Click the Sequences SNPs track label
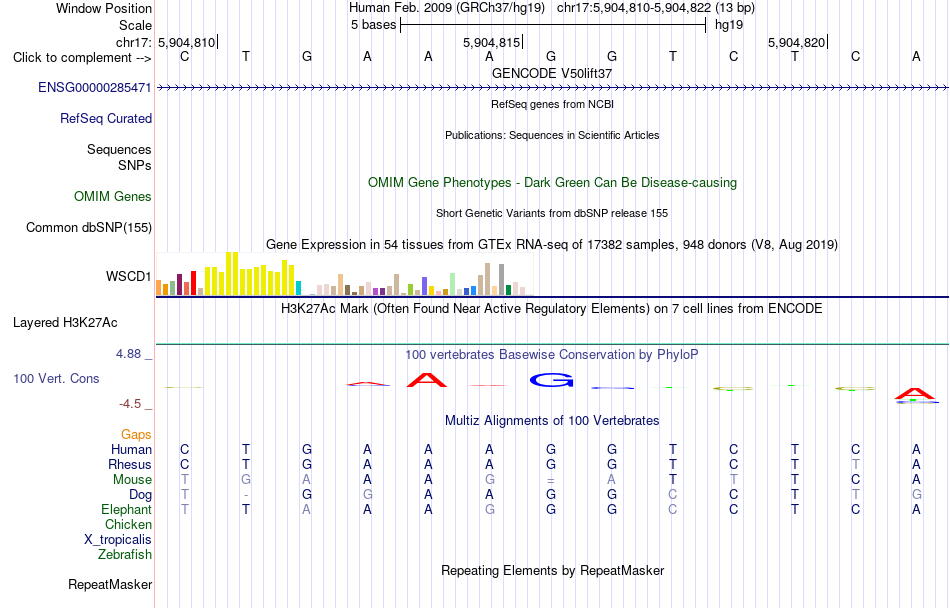Image resolution: width=950 pixels, height=608 pixels. [x=119, y=157]
